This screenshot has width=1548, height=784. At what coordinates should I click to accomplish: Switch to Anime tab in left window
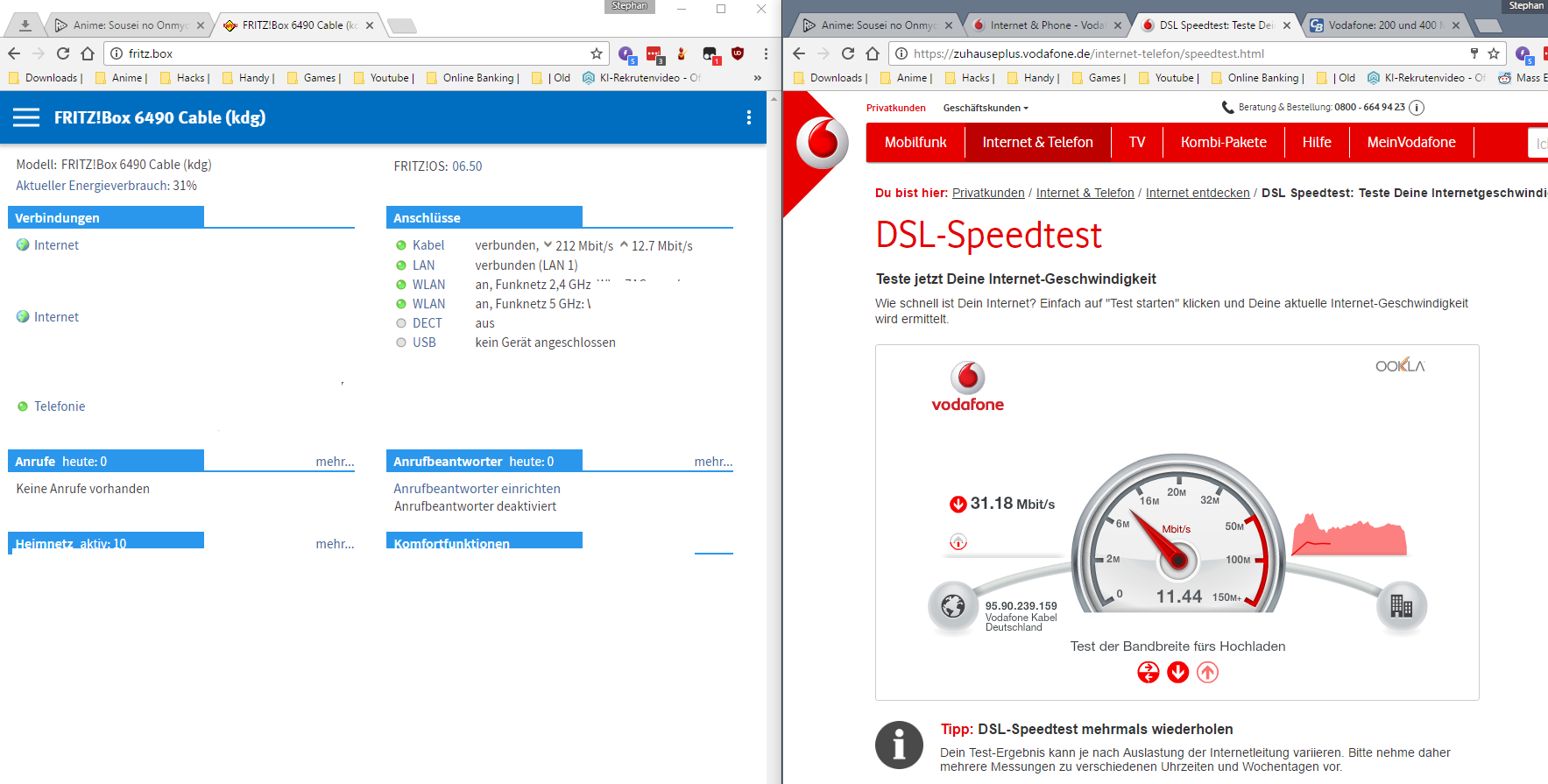[x=128, y=25]
